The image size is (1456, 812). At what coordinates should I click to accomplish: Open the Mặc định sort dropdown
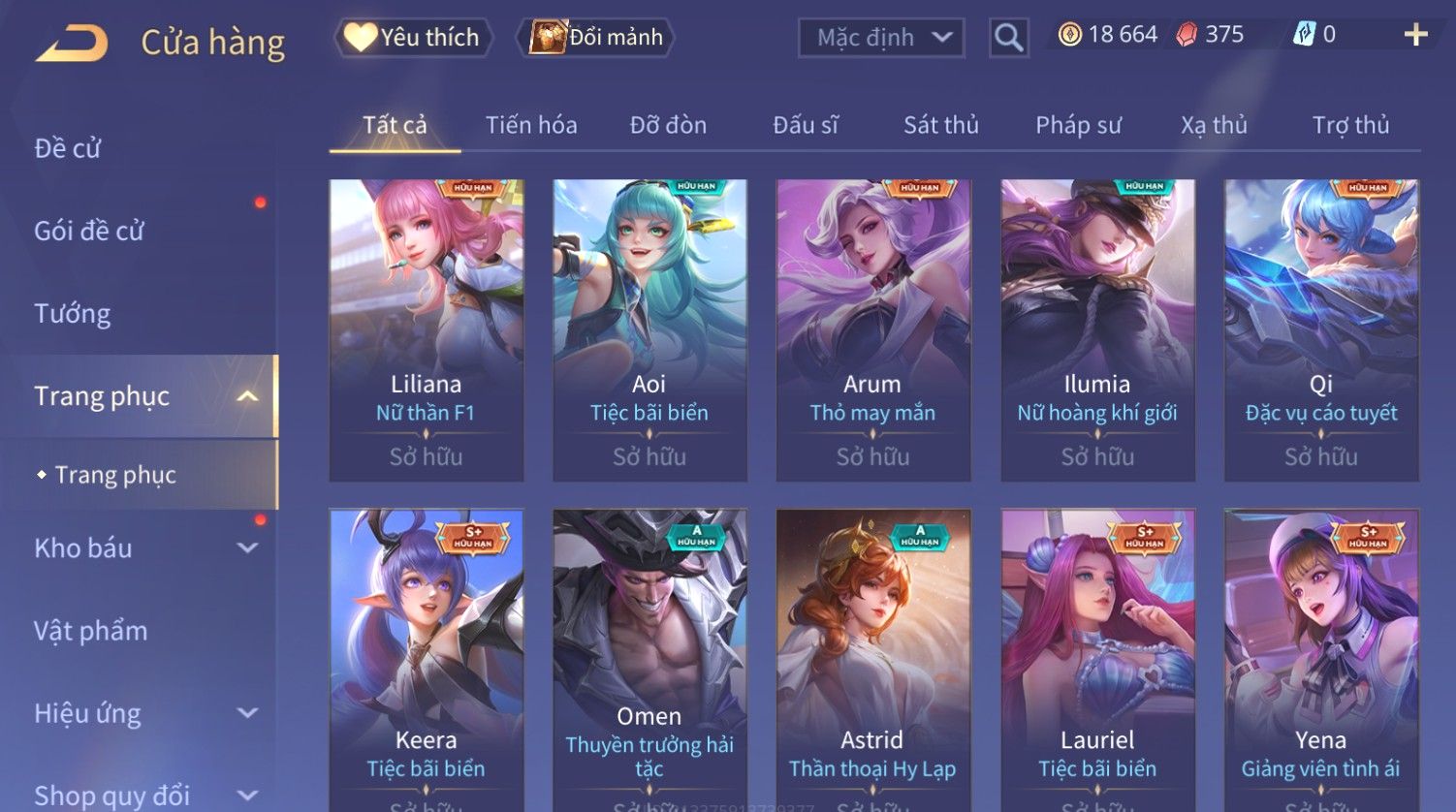coord(881,38)
